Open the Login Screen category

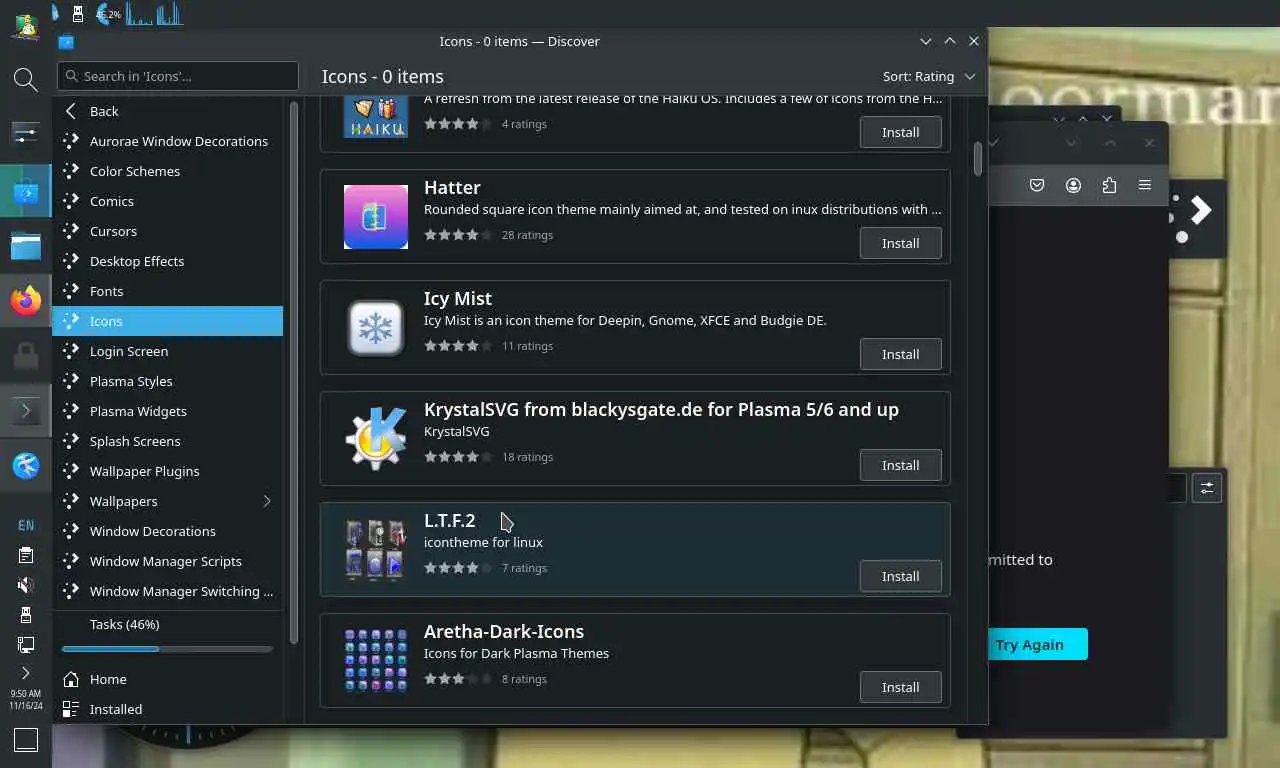coord(168,351)
